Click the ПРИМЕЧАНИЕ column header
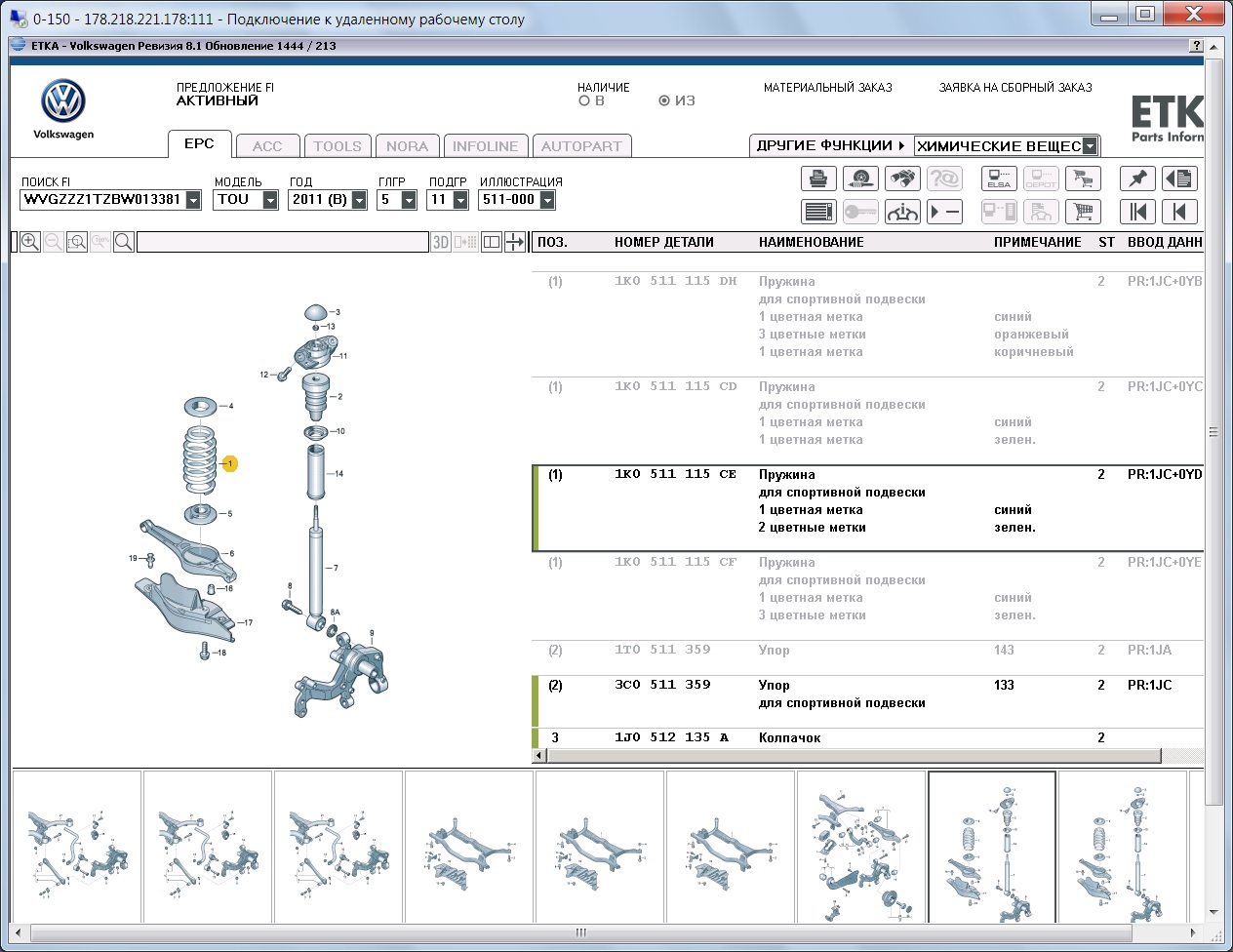1233x952 pixels. point(1038,242)
